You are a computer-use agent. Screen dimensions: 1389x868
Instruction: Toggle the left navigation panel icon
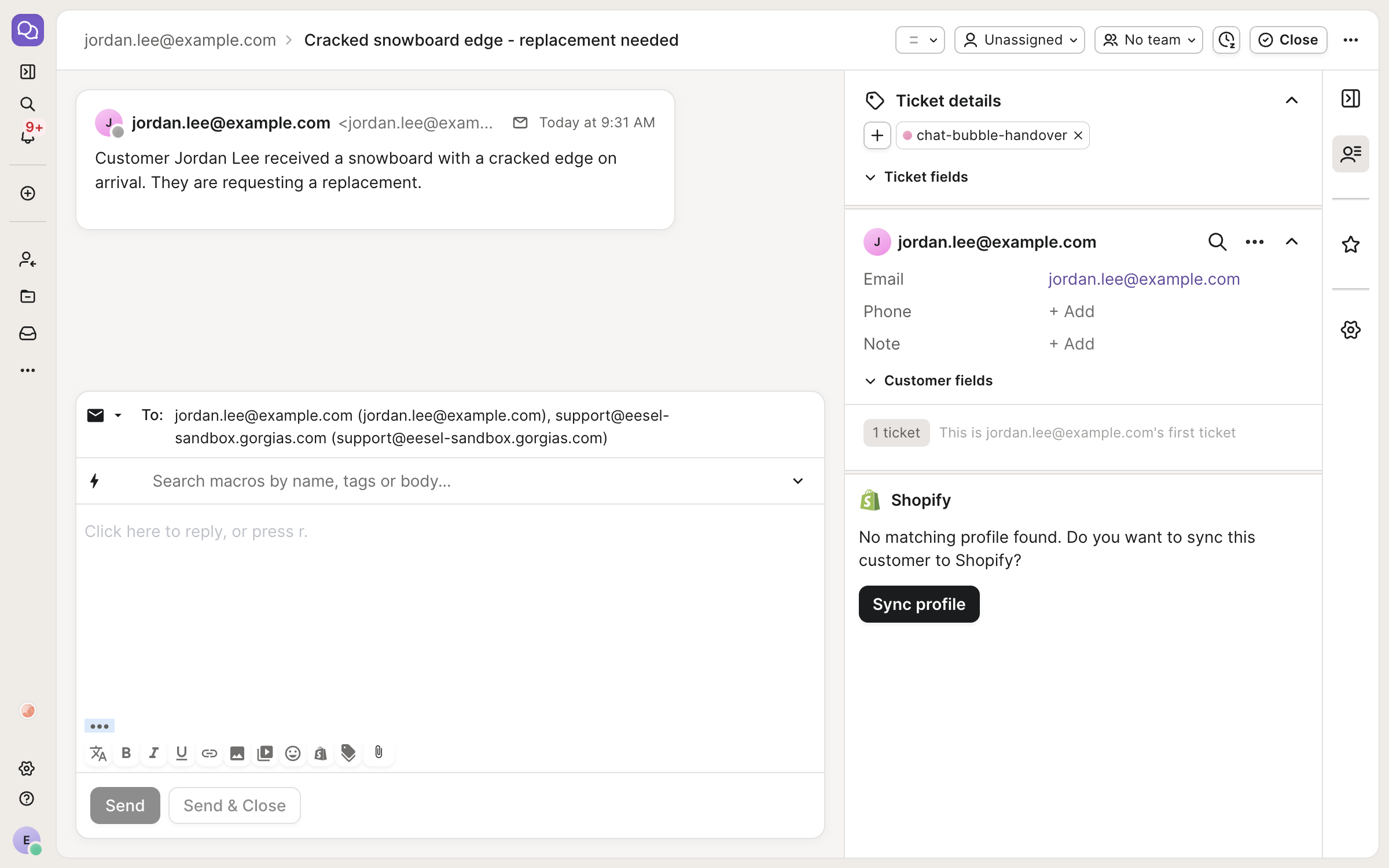click(28, 72)
